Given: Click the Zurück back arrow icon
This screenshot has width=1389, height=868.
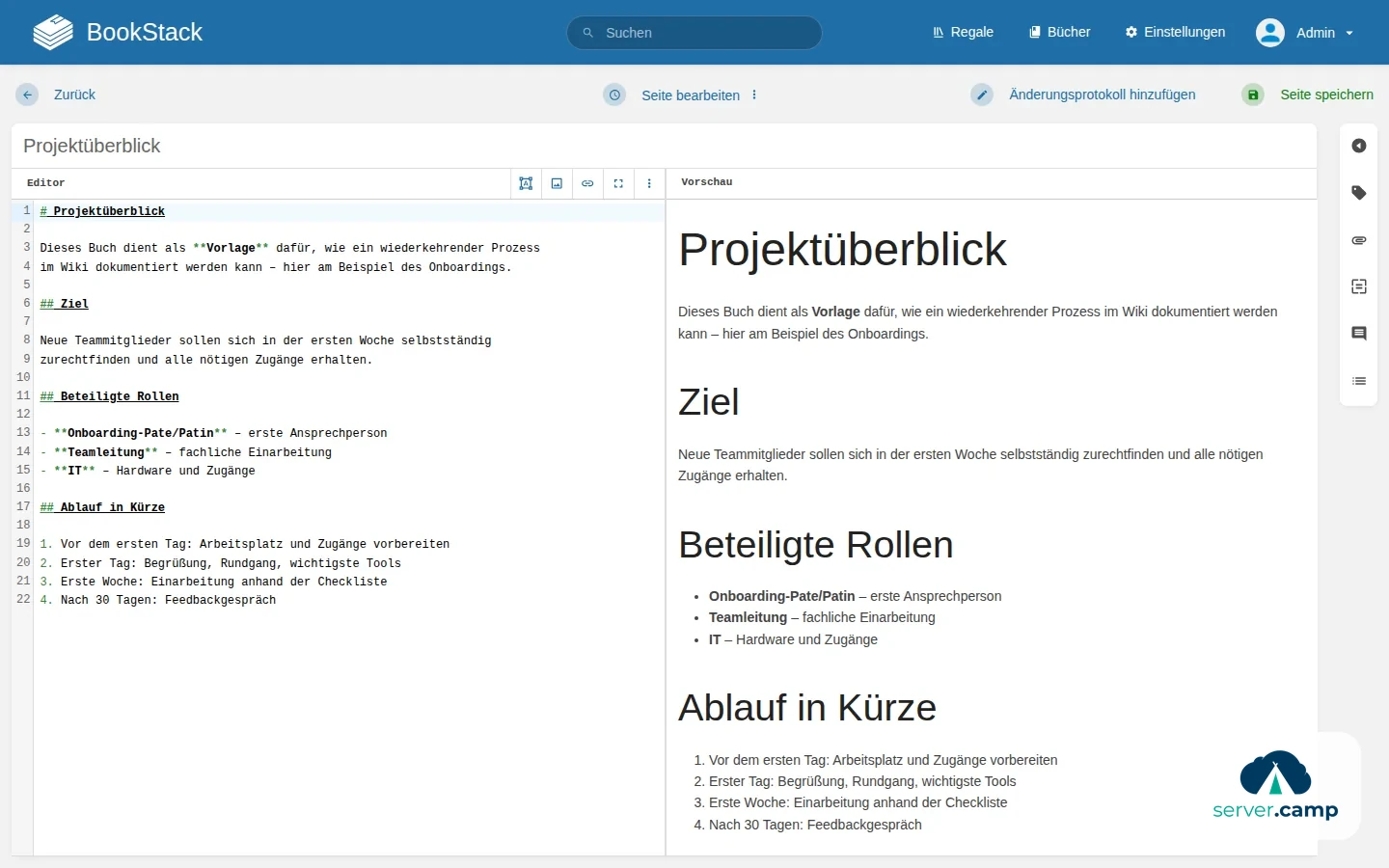Looking at the screenshot, I should point(27,95).
